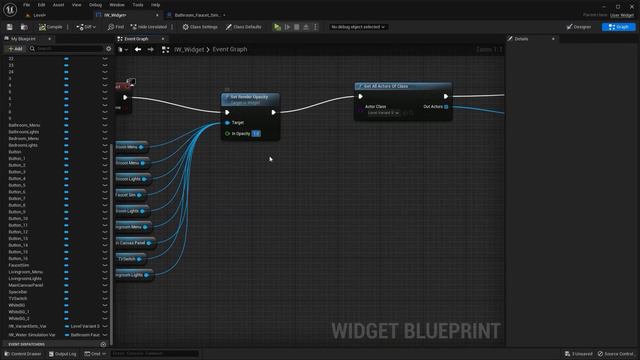Click the Target pin on Set Render Opacity
The width and height of the screenshot is (640, 360).
point(227,122)
